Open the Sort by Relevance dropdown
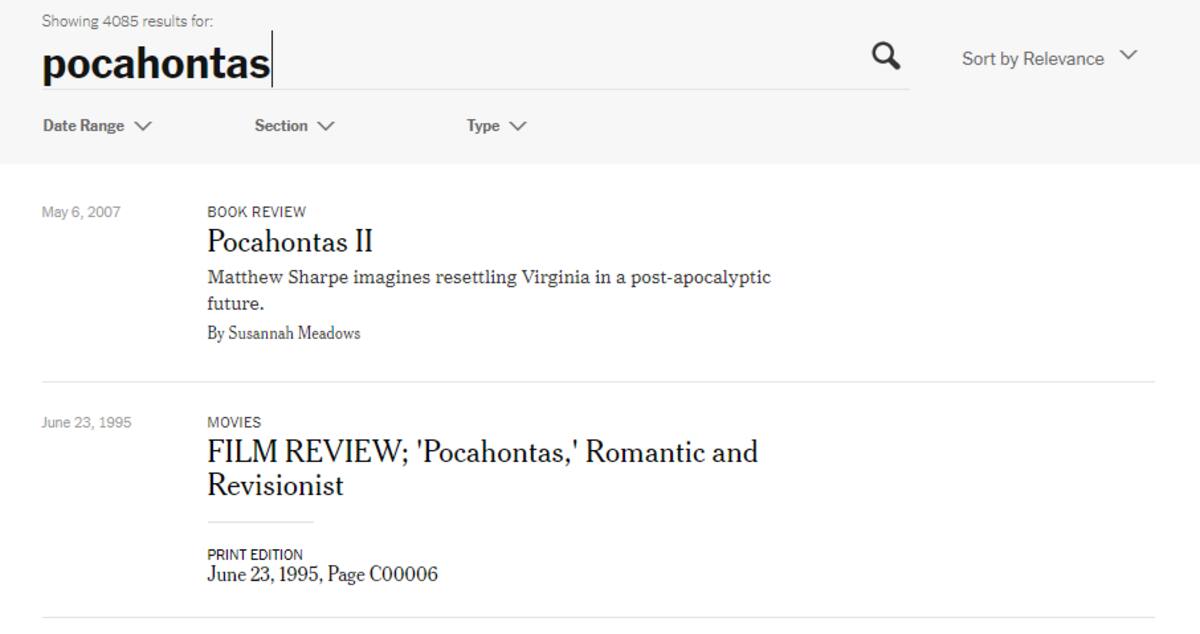1200x634 pixels. point(1049,58)
